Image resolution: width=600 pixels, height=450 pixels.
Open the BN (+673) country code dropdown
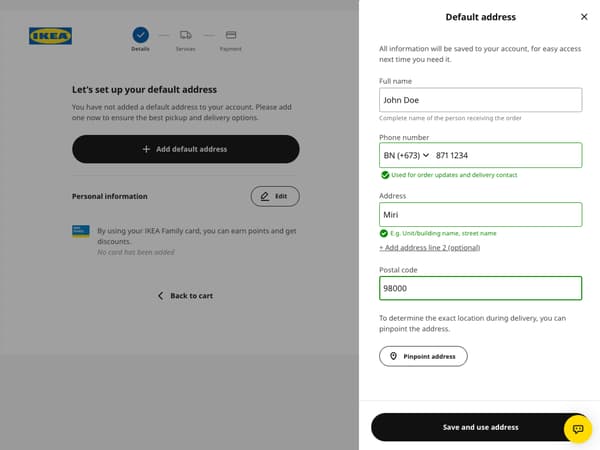[406, 155]
